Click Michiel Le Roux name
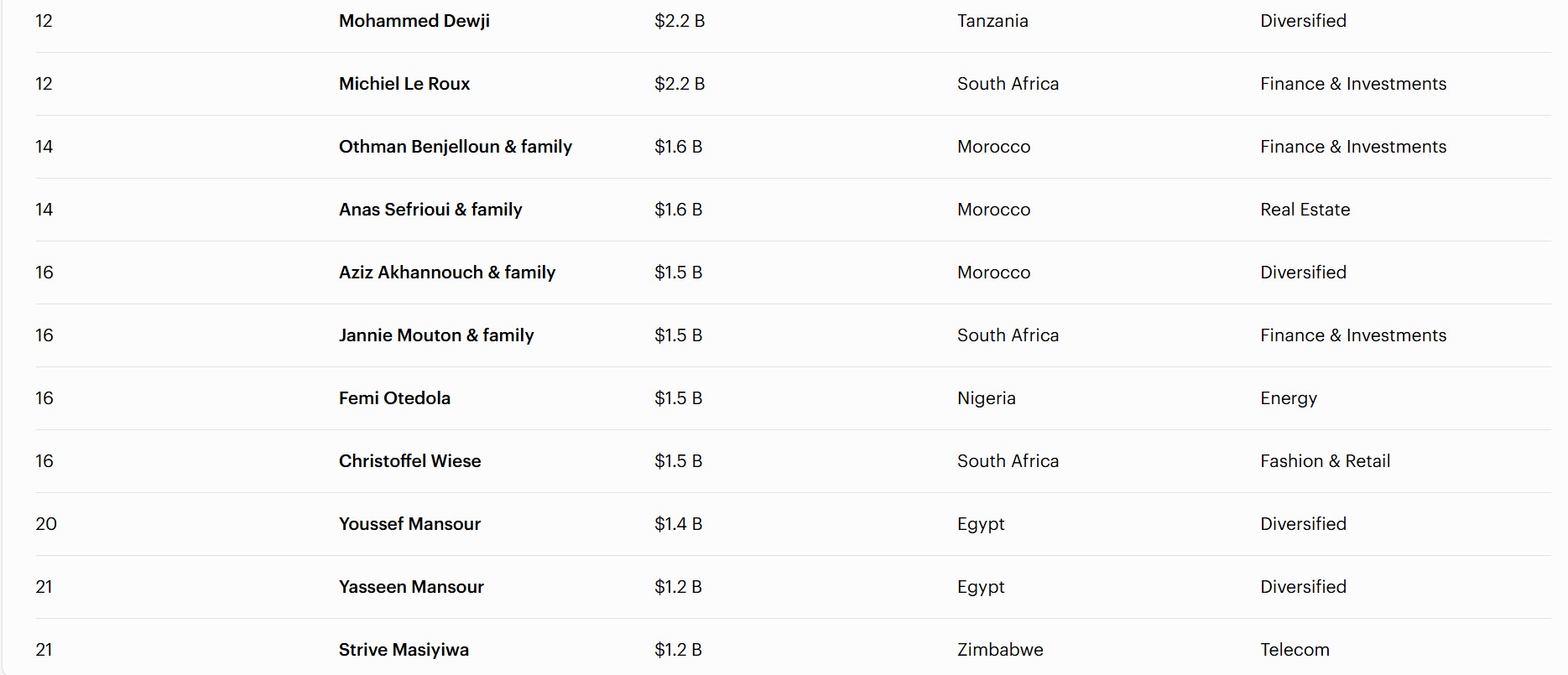 (404, 84)
